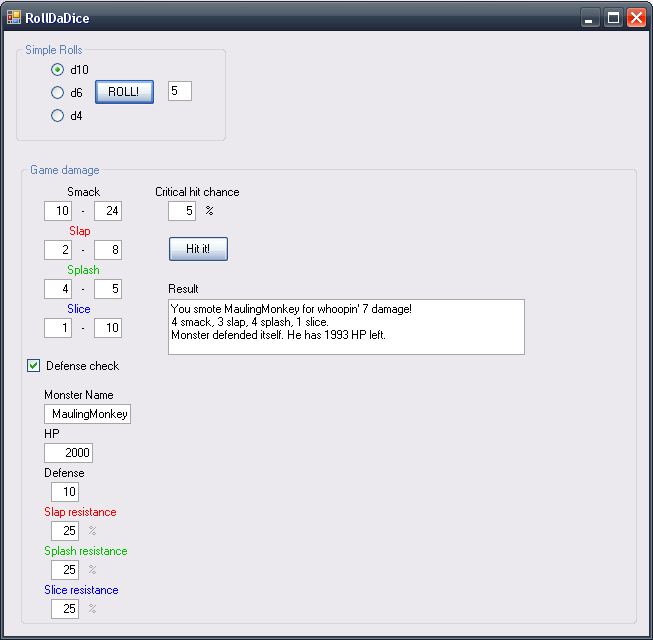This screenshot has height=640, width=653.
Task: Click inside the Result text box
Action: (346, 327)
